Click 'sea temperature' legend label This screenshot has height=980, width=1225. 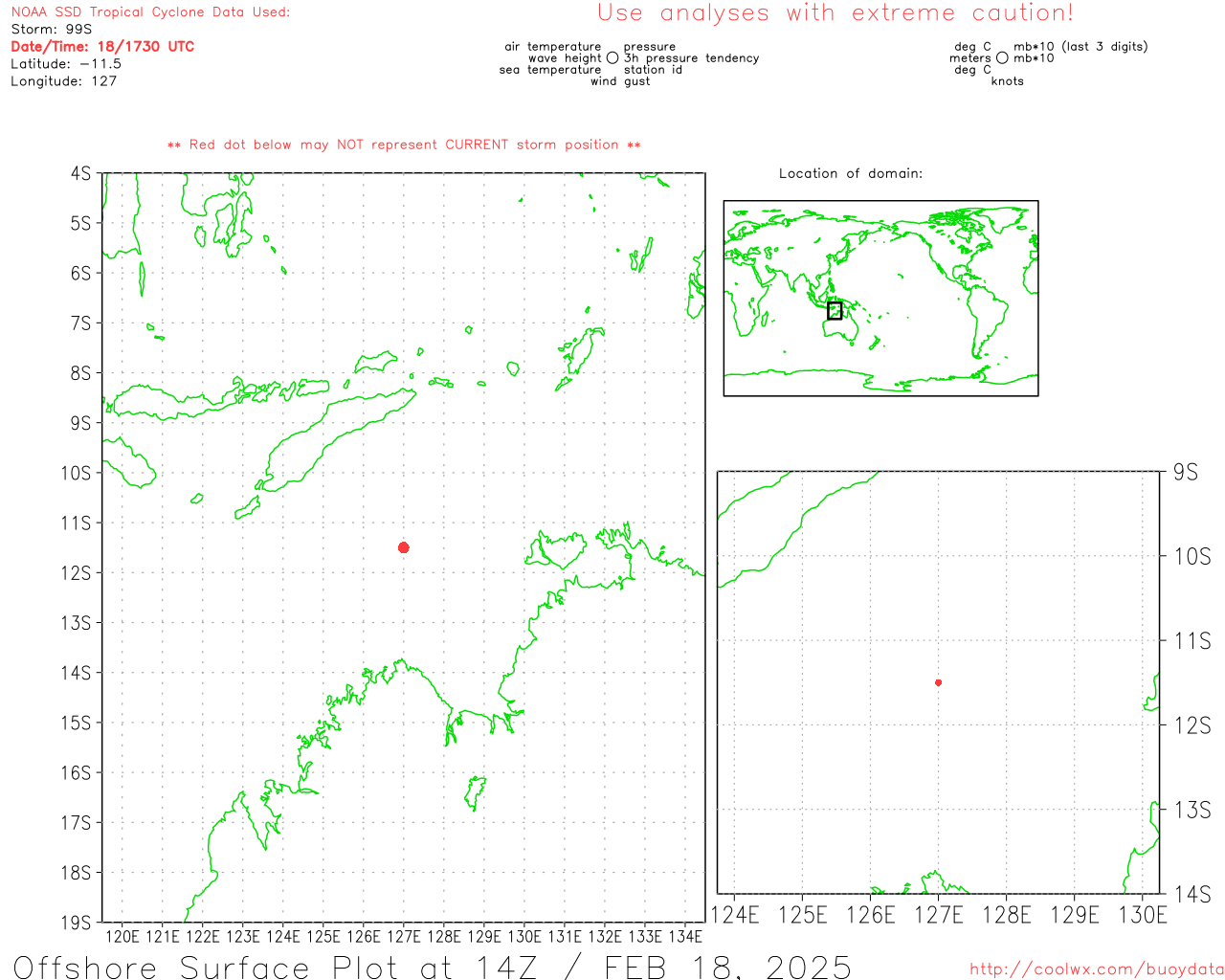[550, 70]
